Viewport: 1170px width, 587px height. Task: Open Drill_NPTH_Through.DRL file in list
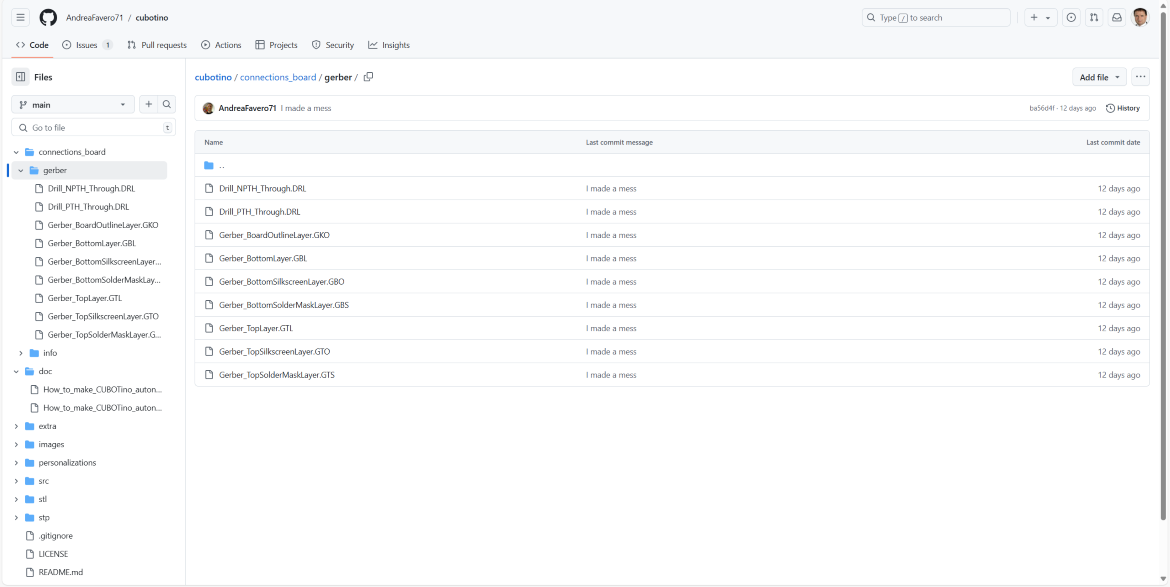pyautogui.click(x=263, y=189)
